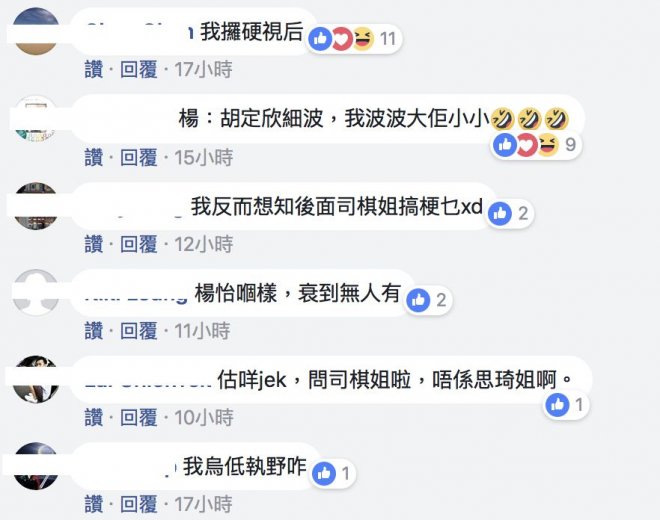This screenshot has width=660, height=520.
Task: Click the laughing reaction icon with 9 reactions
Action: [548, 144]
